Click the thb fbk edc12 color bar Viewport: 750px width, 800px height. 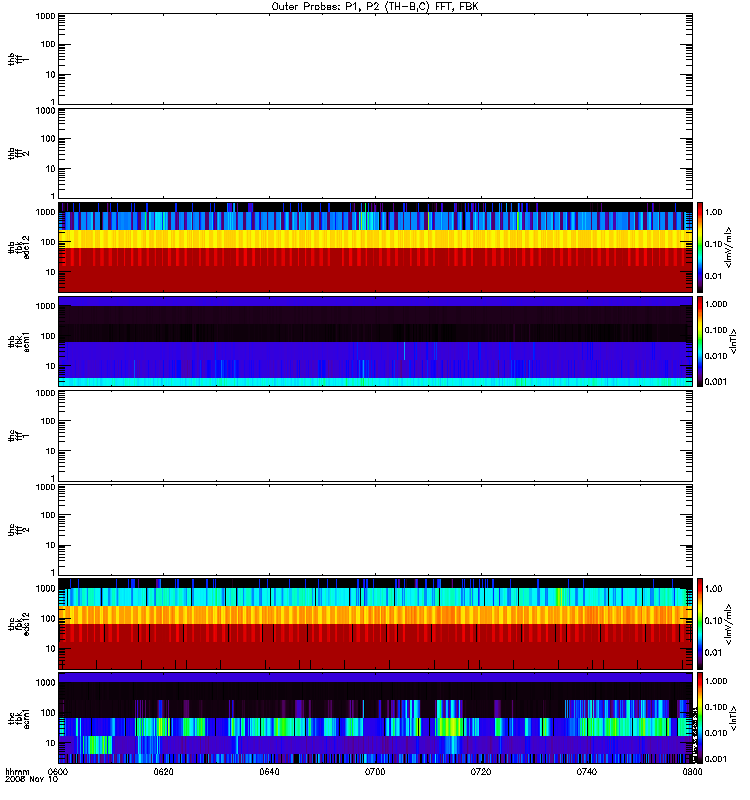pyautogui.click(x=700, y=247)
